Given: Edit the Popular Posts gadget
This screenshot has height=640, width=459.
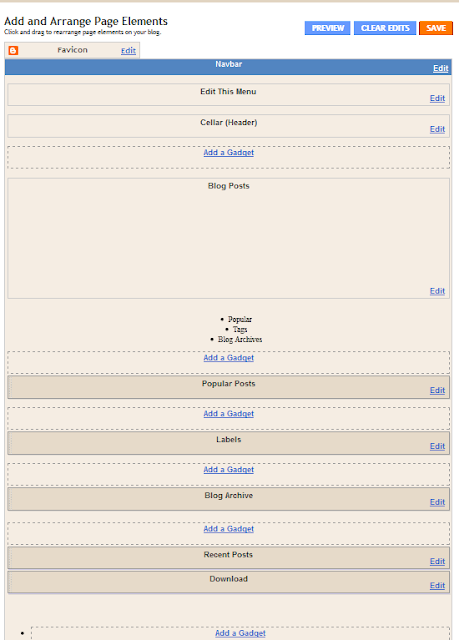Looking at the screenshot, I should 437,390.
